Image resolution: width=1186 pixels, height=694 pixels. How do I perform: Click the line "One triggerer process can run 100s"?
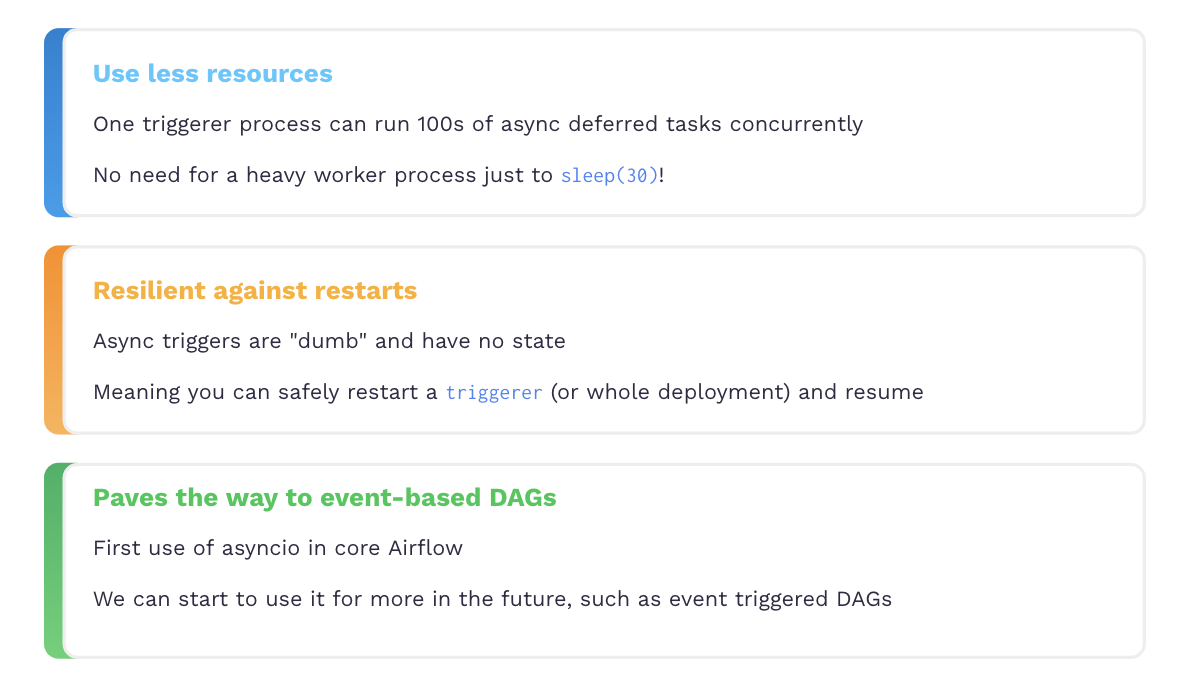pyautogui.click(x=478, y=124)
